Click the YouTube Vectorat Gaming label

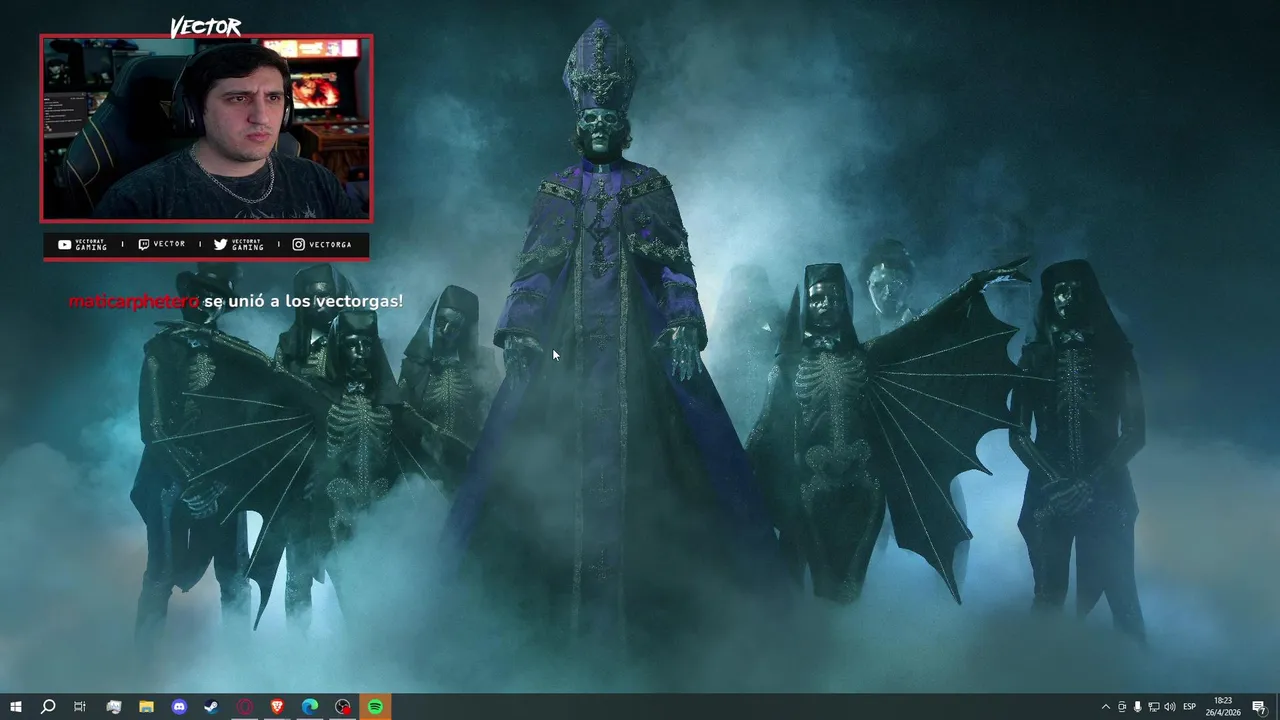pyautogui.click(x=83, y=244)
